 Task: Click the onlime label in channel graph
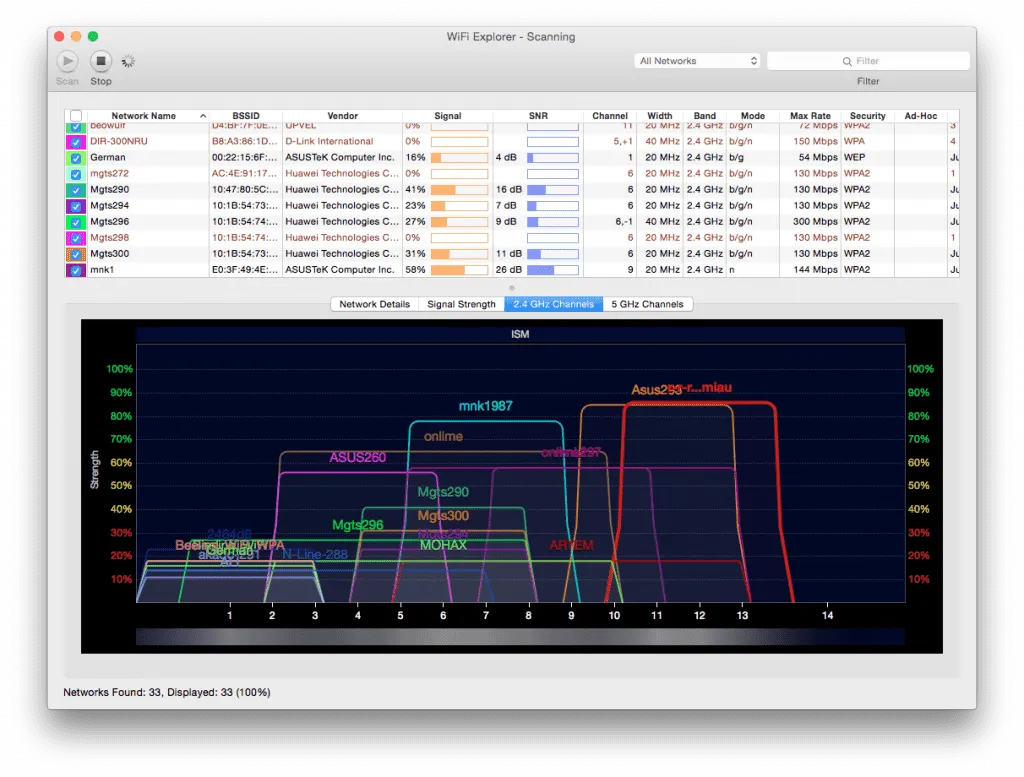tap(443, 436)
